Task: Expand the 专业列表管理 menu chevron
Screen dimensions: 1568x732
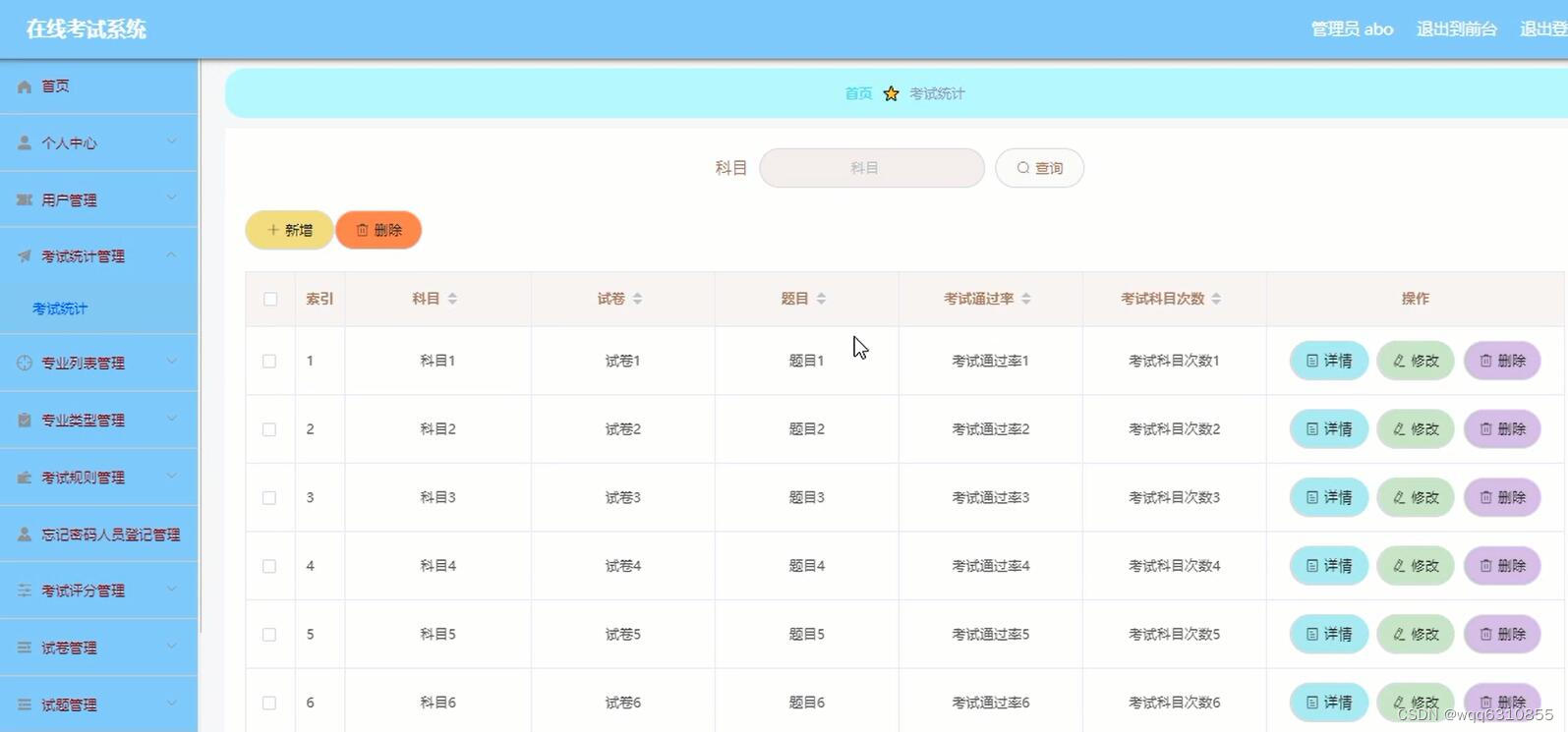Action: point(172,362)
